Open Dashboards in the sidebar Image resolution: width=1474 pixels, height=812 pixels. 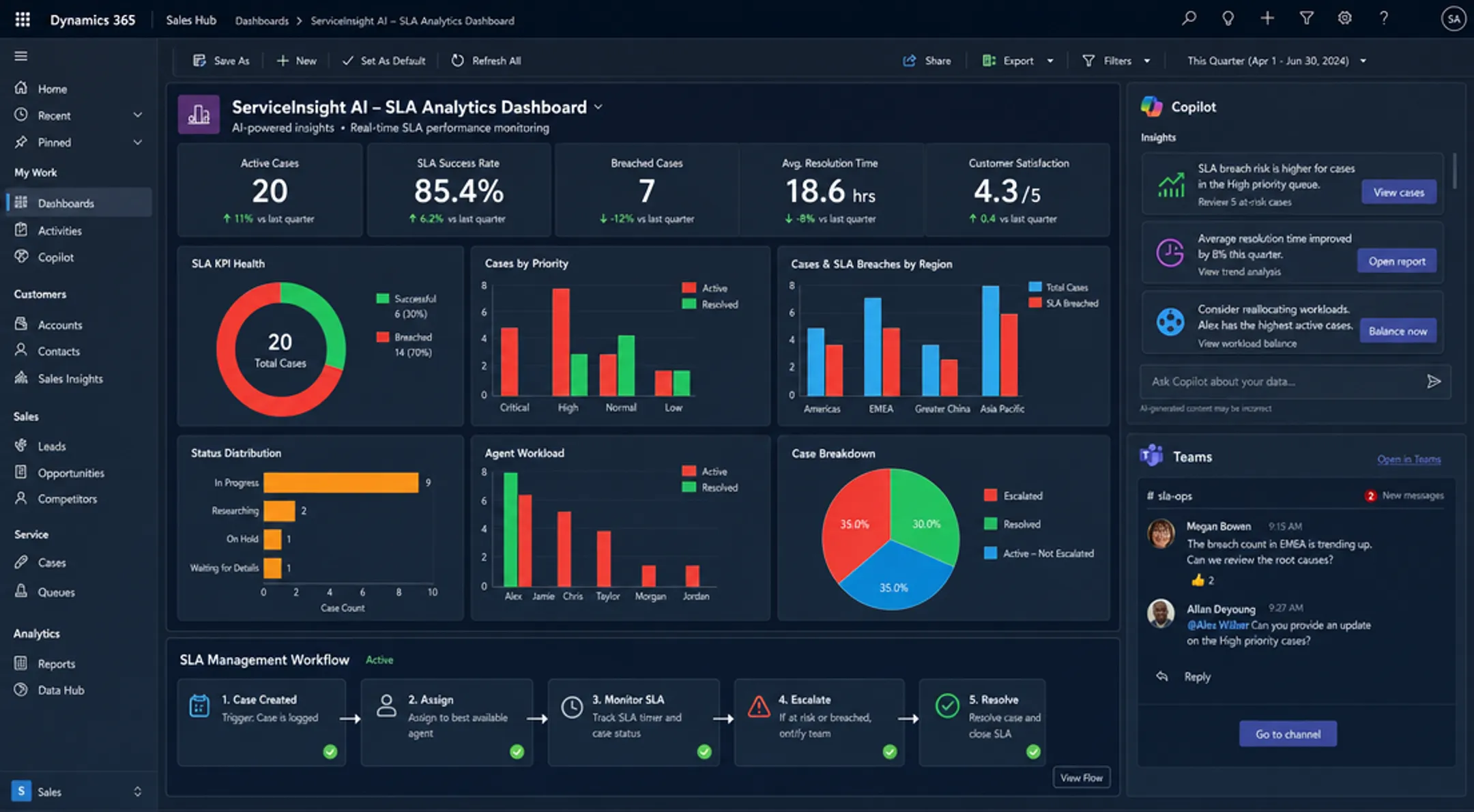coord(78,203)
